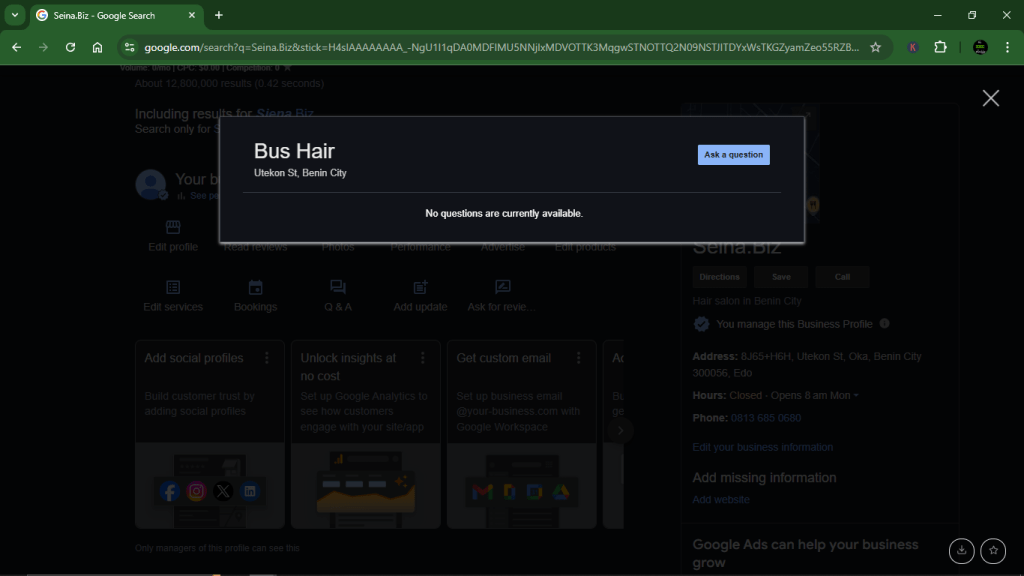Open the Chrome extensions puzzle icon
Screen dimensions: 1024x576
point(938,46)
